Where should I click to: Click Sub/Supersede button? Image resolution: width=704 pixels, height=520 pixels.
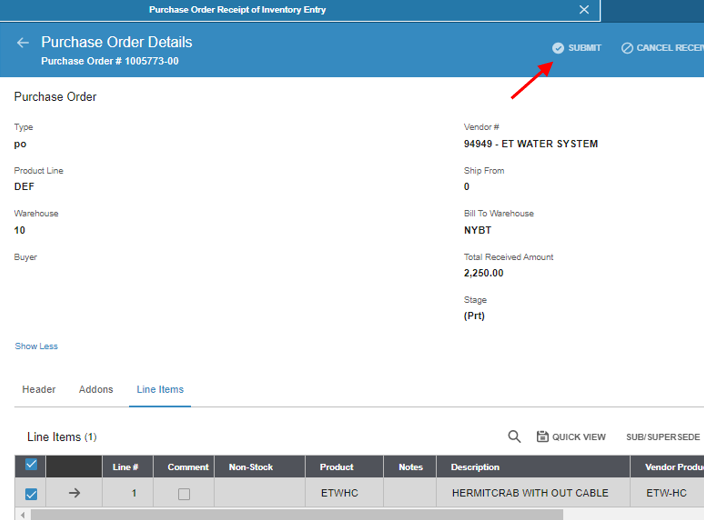click(663, 437)
